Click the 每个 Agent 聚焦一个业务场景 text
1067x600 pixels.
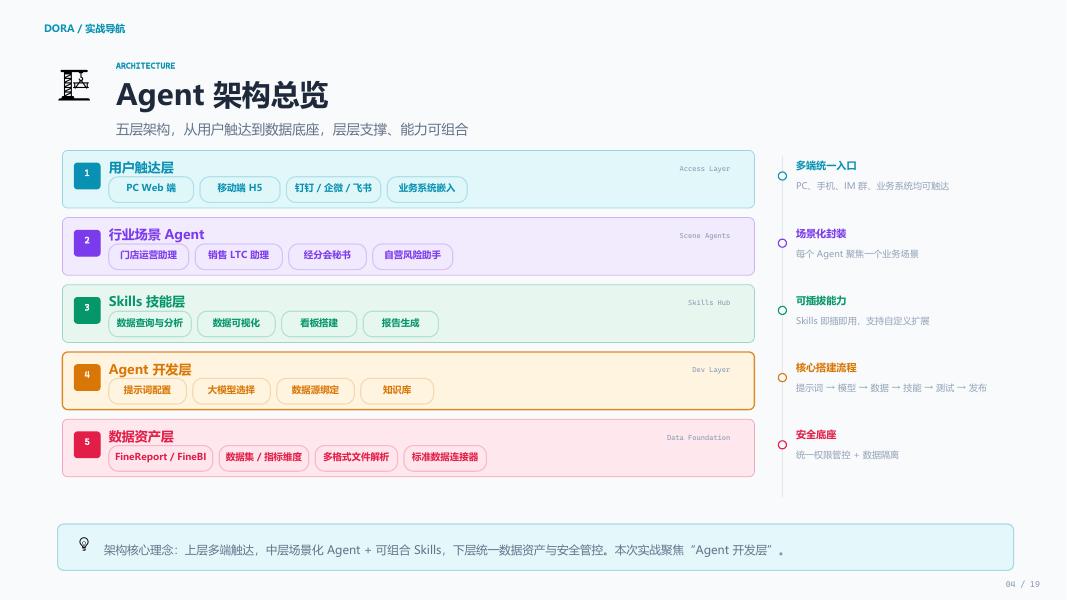coord(857,254)
